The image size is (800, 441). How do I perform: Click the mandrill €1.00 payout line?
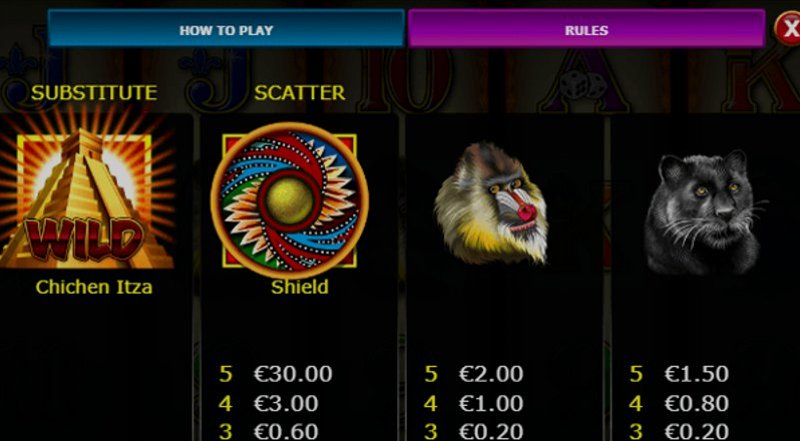[473, 404]
